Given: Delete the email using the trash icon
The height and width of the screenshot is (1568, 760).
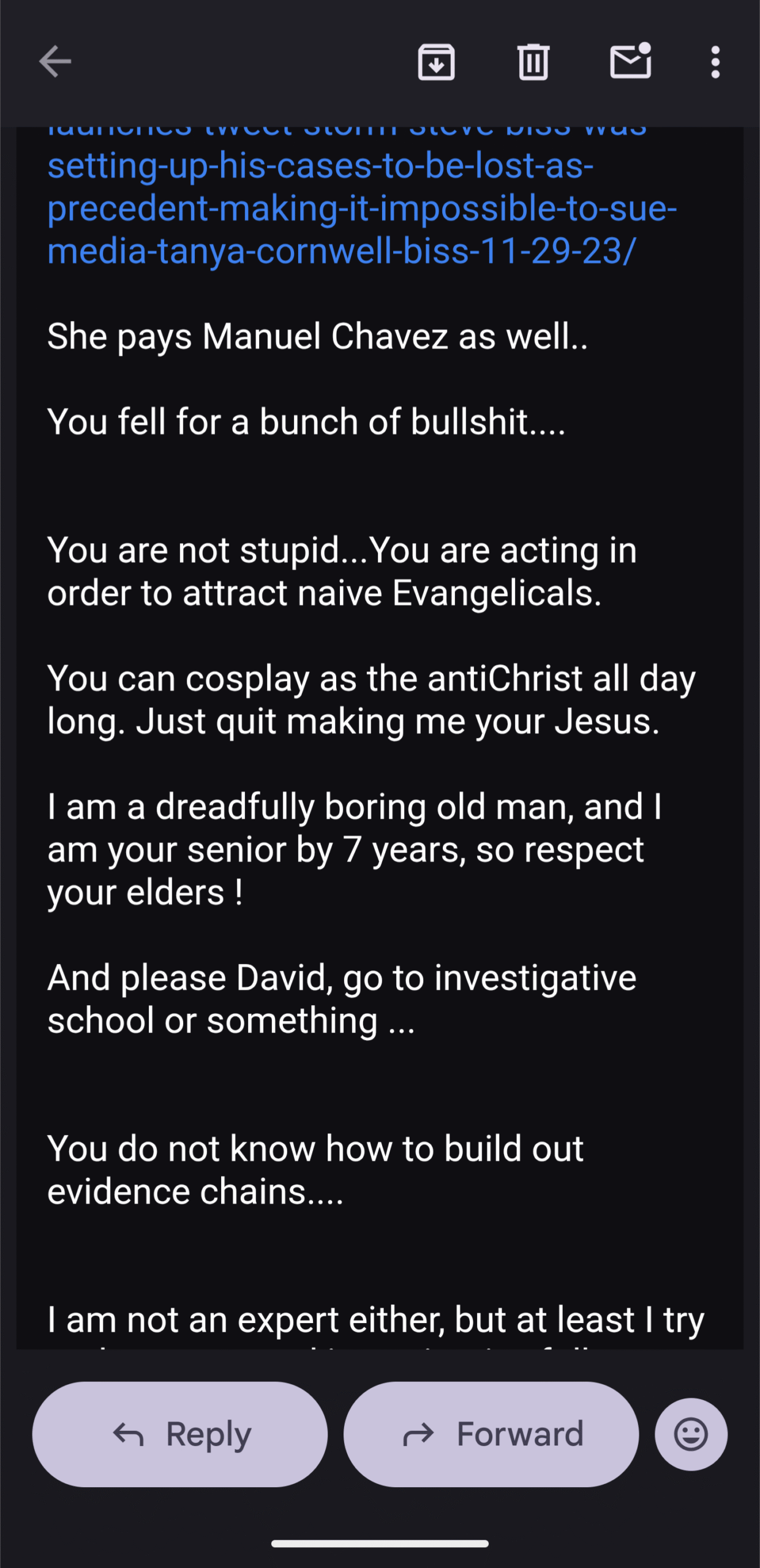Looking at the screenshot, I should 533,62.
